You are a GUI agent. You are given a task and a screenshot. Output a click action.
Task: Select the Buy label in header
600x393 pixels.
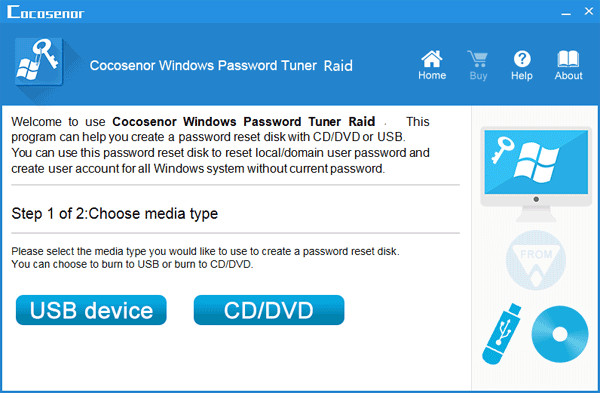[x=478, y=76]
